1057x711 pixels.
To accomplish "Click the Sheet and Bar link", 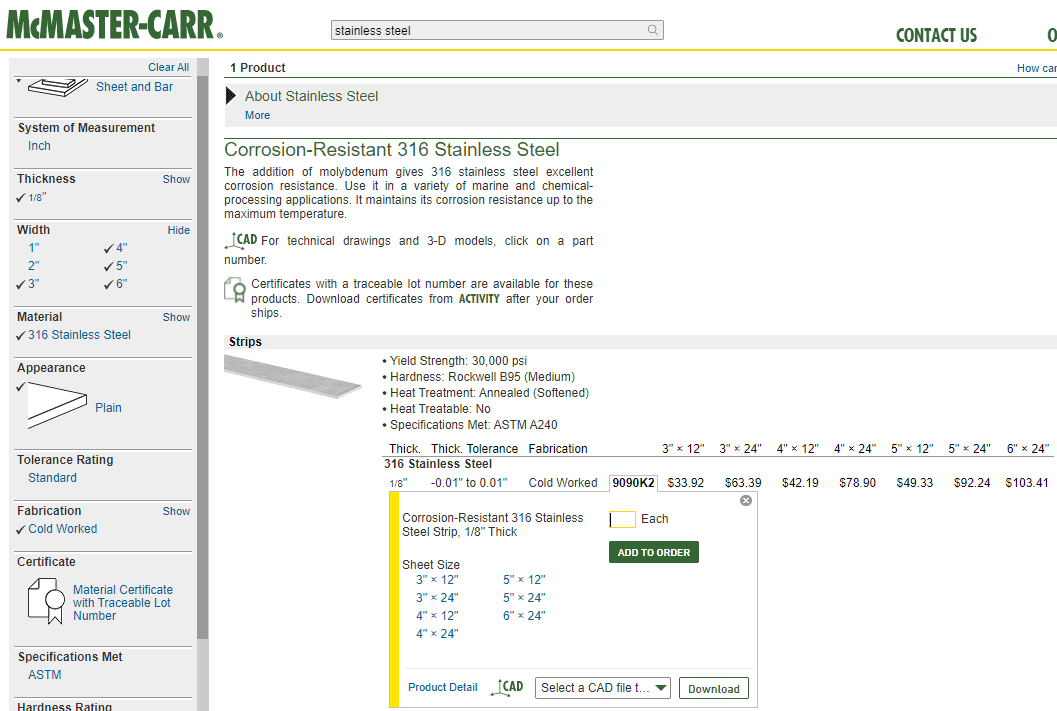I will [x=134, y=87].
